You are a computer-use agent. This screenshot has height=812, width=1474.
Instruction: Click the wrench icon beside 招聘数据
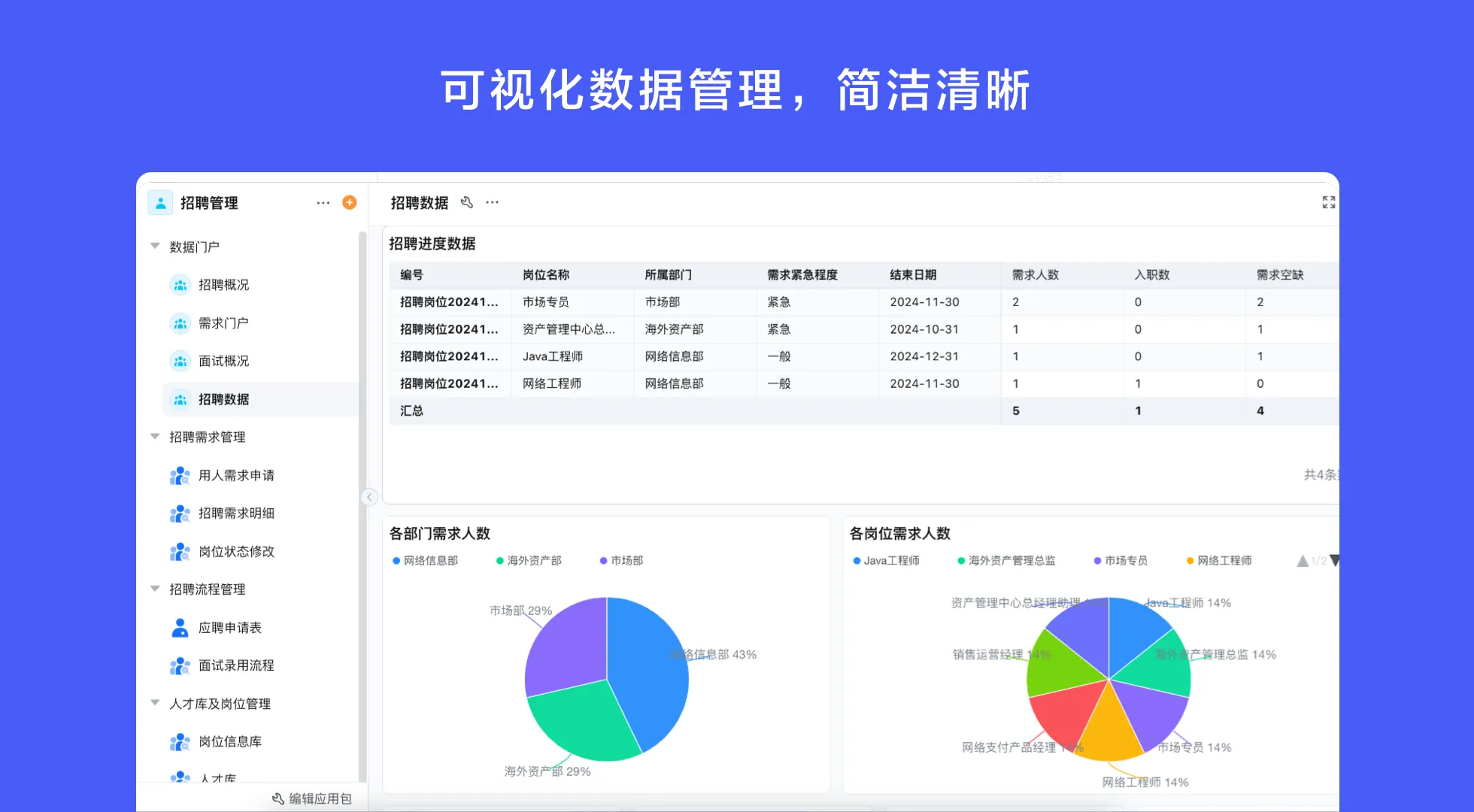point(466,201)
